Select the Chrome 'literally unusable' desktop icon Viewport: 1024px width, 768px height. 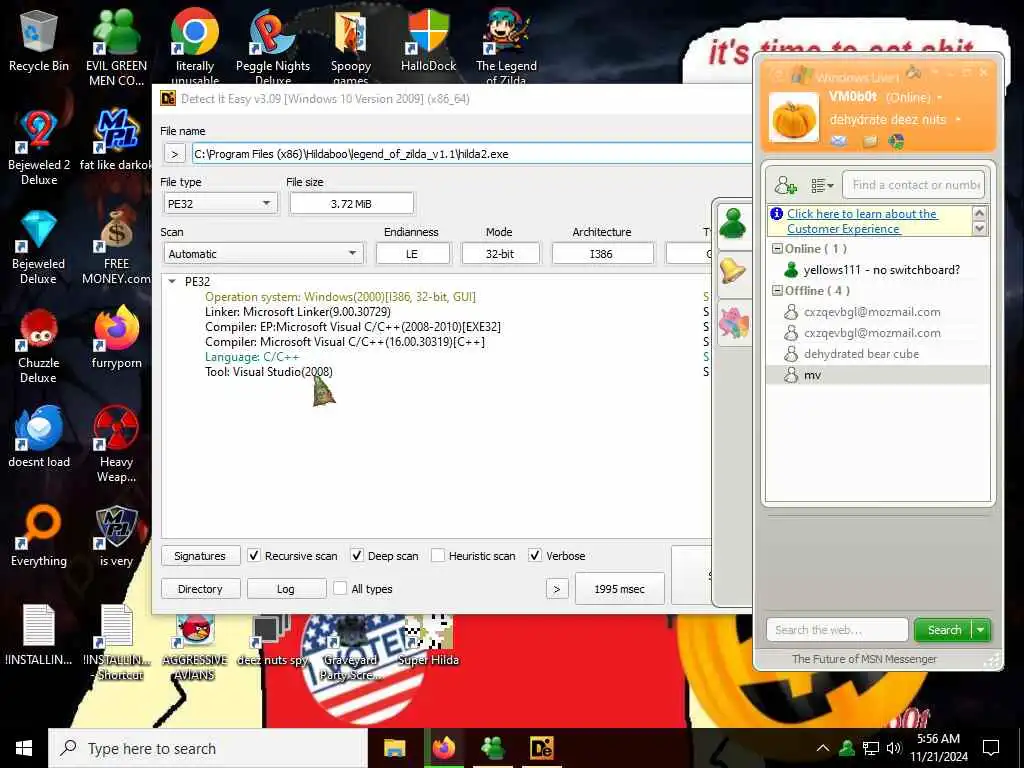(195, 46)
